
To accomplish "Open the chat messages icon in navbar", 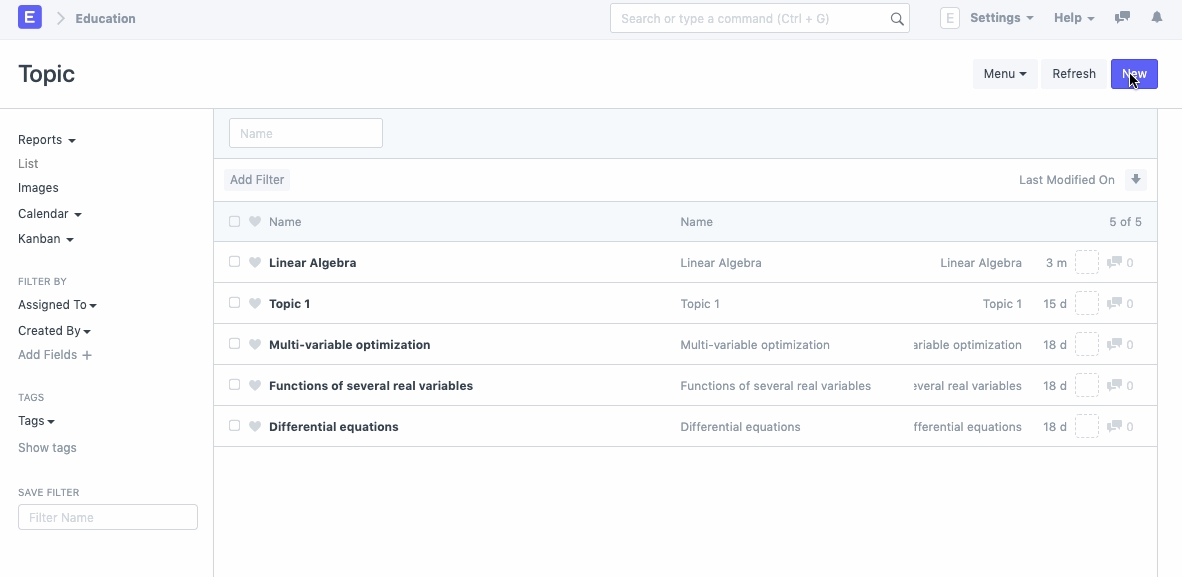I will (x=1122, y=18).
